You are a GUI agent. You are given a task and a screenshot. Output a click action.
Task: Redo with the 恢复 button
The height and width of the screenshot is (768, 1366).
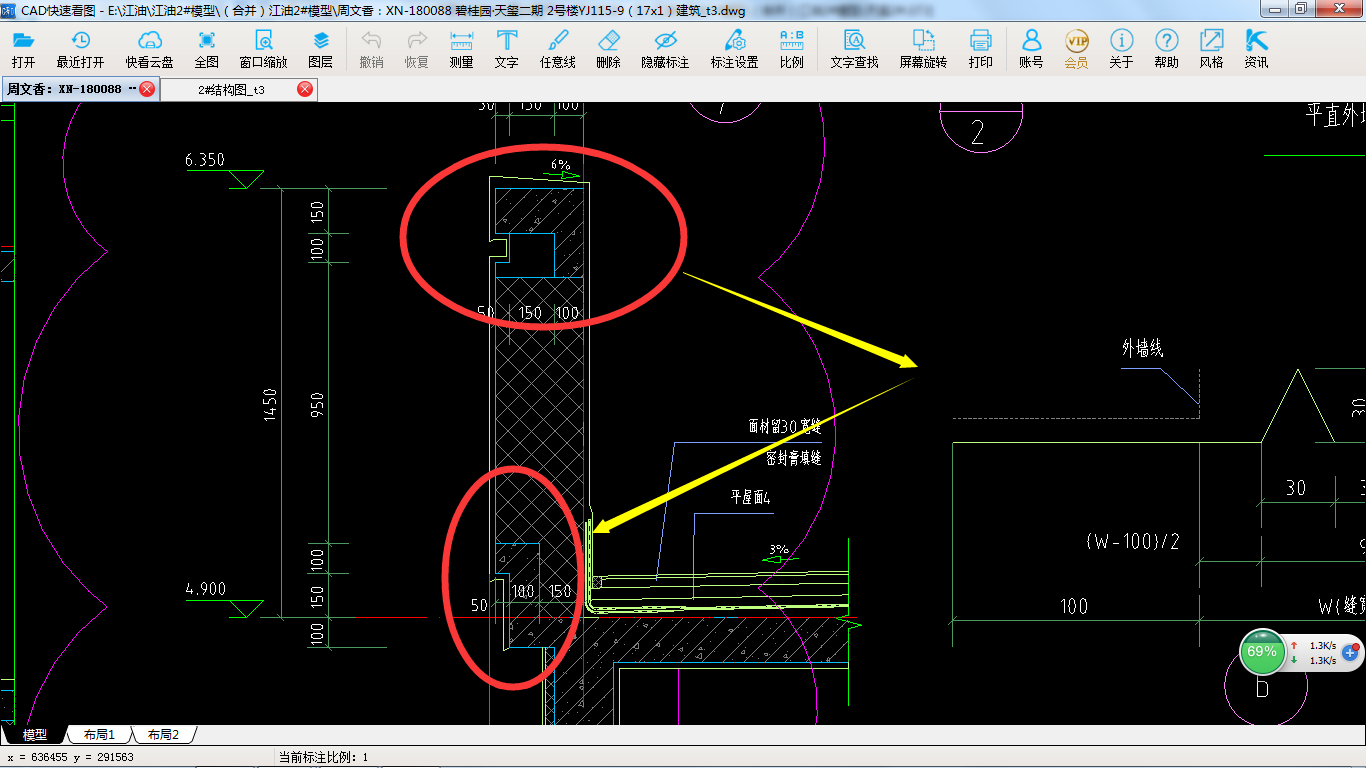(417, 49)
